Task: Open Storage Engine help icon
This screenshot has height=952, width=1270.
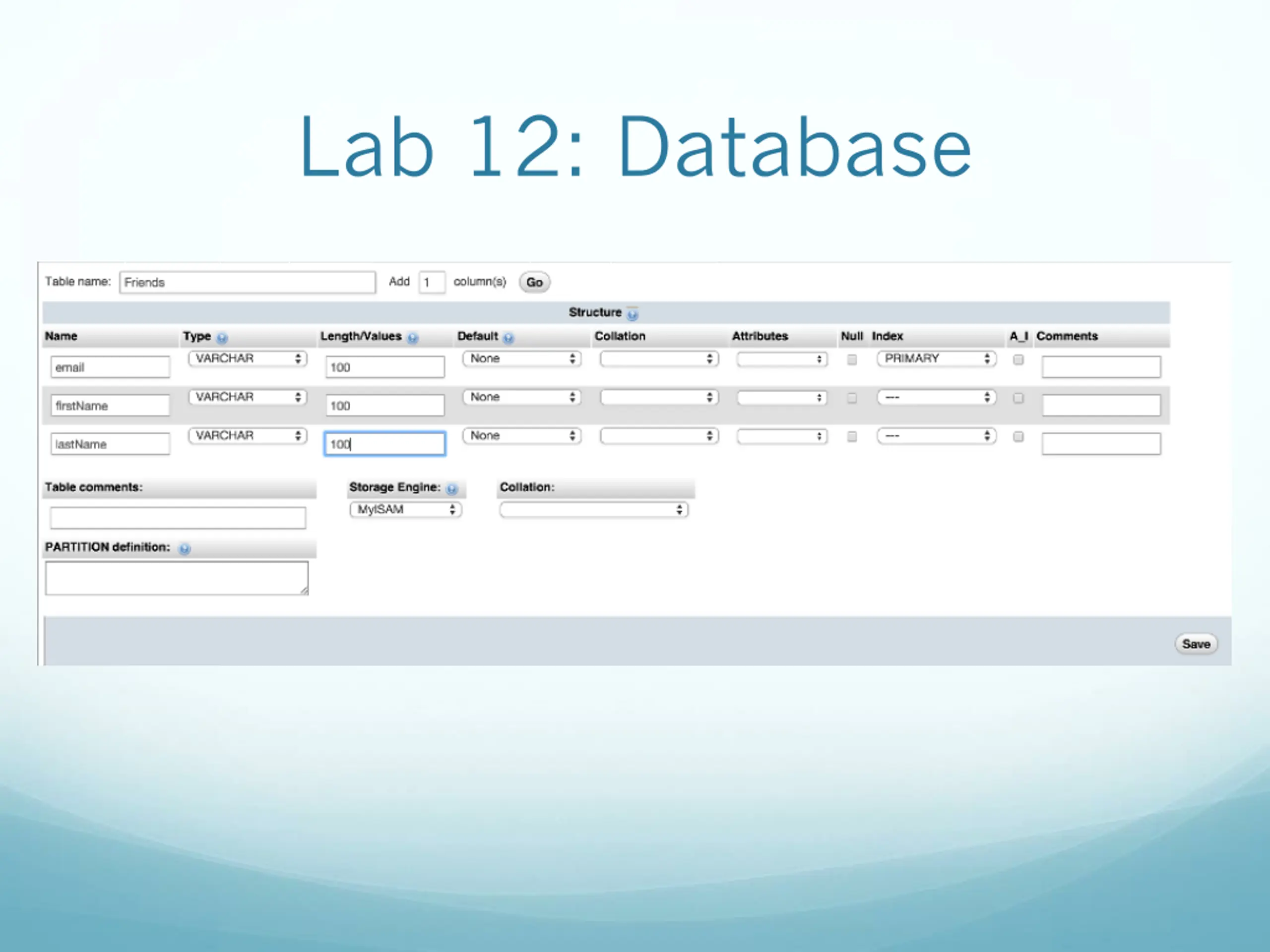Action: click(x=452, y=489)
